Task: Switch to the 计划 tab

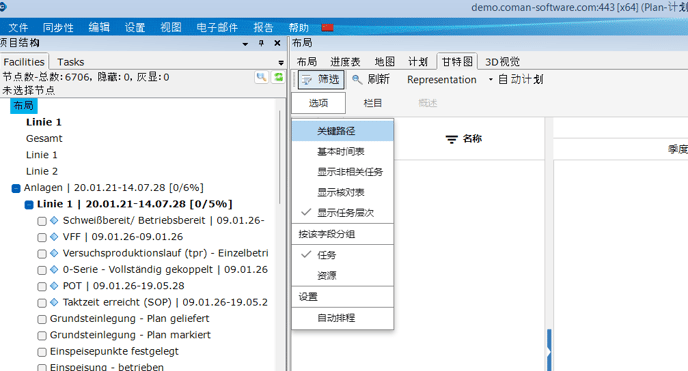Action: [x=418, y=62]
